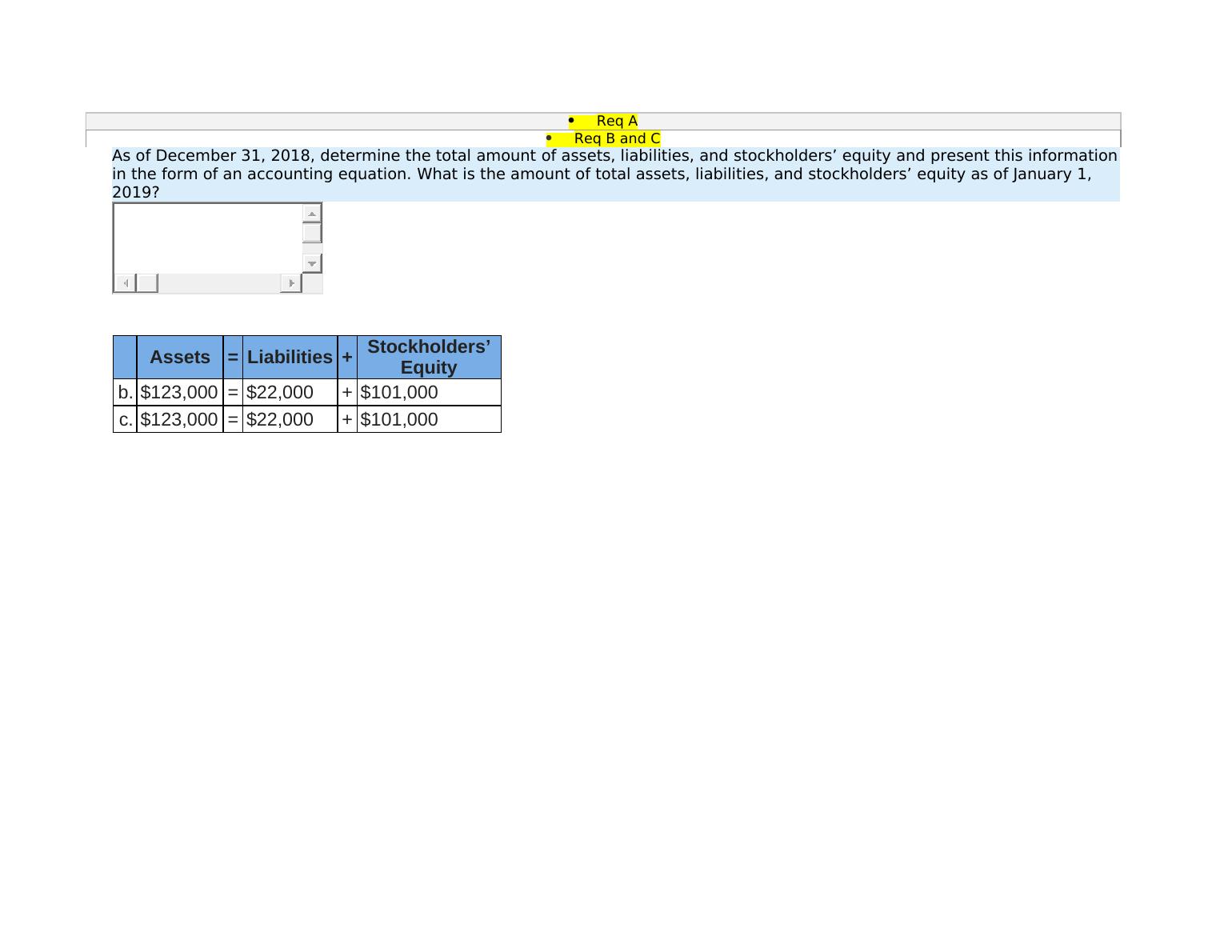
Task: Click the row label "b." in table
Action: pyautogui.click(x=125, y=393)
